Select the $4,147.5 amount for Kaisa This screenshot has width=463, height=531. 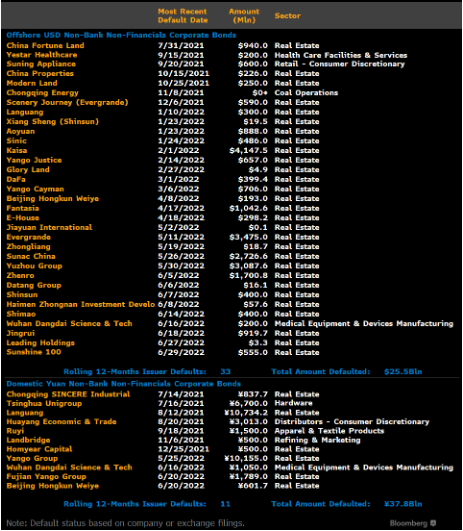point(248,150)
